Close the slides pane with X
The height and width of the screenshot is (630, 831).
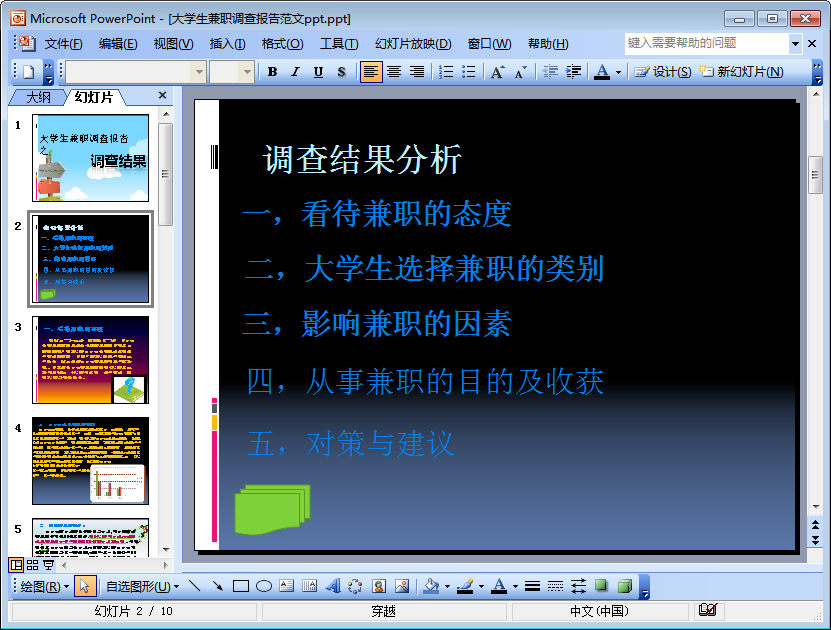pyautogui.click(x=162, y=95)
